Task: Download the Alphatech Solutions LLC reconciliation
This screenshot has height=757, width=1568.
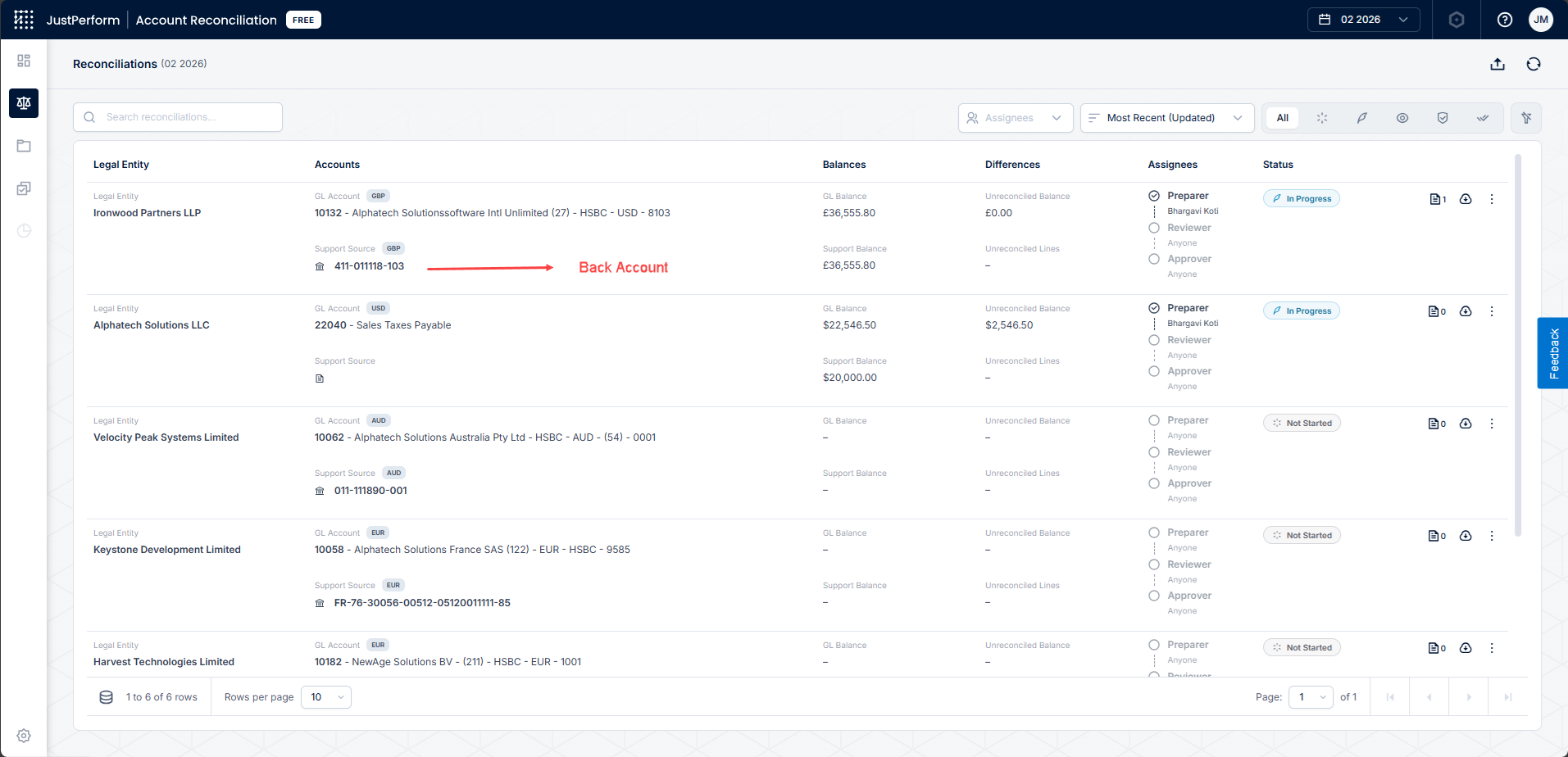Action: point(1466,311)
